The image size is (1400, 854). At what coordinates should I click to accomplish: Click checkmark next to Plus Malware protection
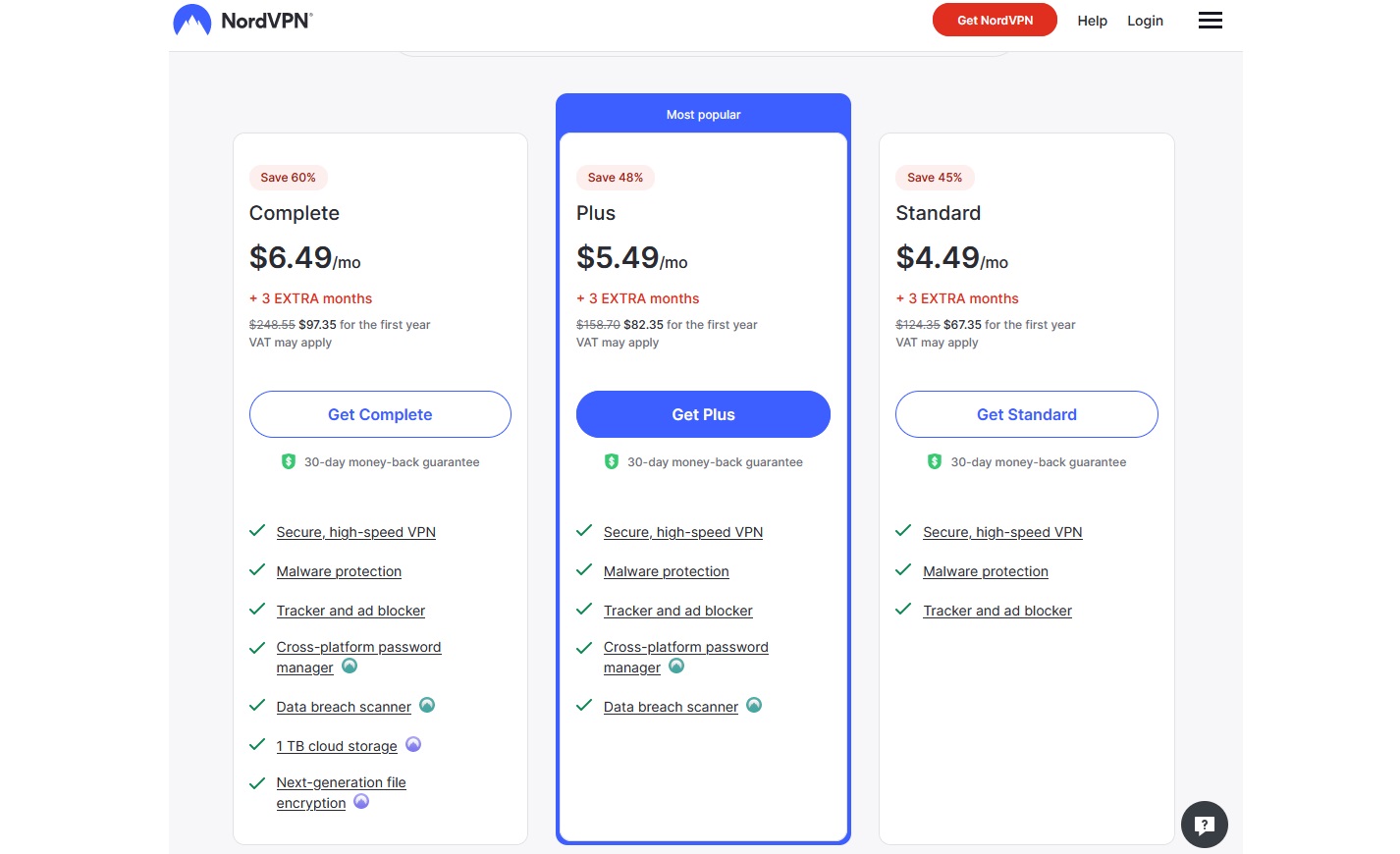tap(584, 569)
